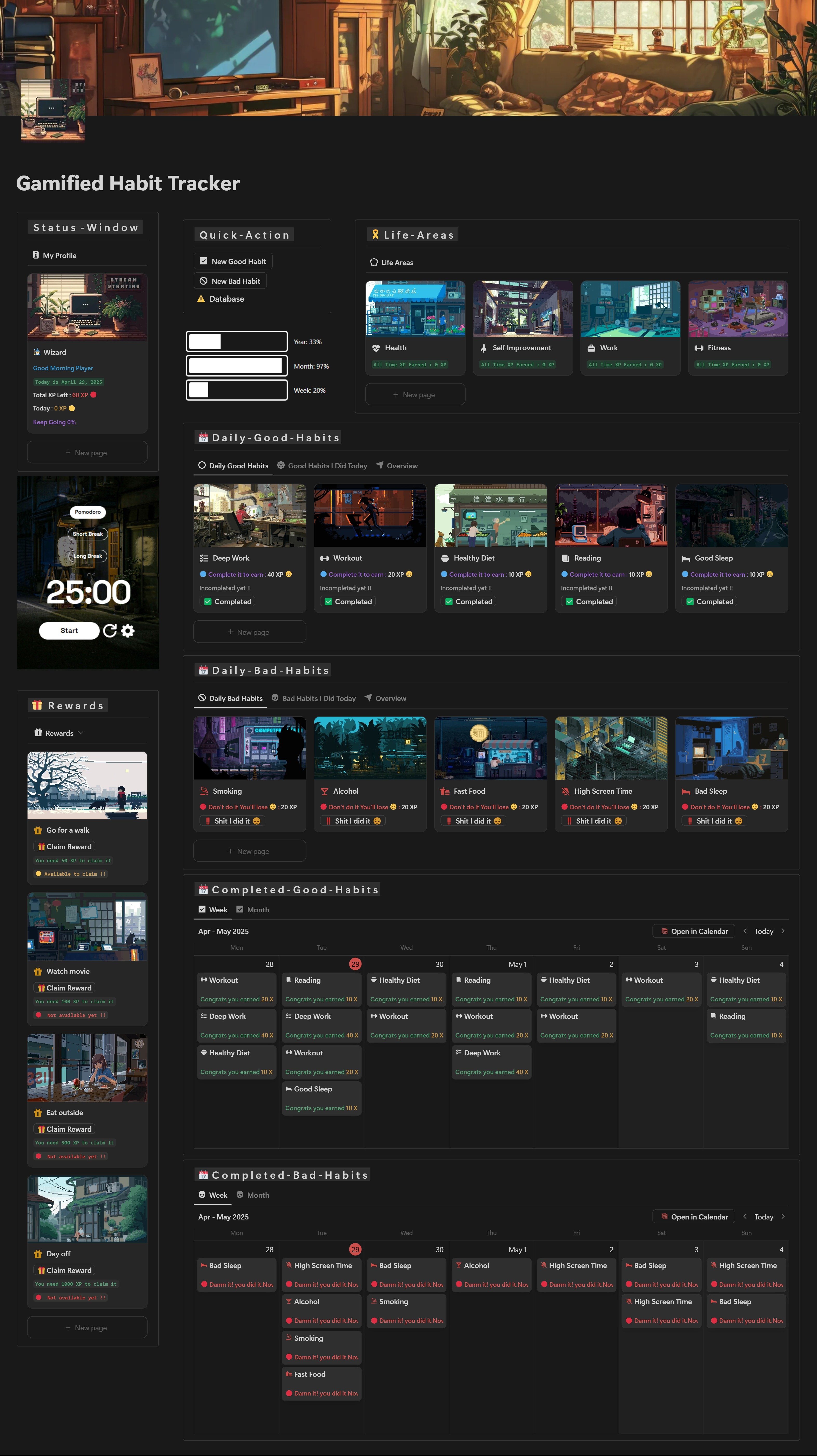The width and height of the screenshot is (817, 1456).
Task: Add New page under Life Areas
Action: click(415, 395)
